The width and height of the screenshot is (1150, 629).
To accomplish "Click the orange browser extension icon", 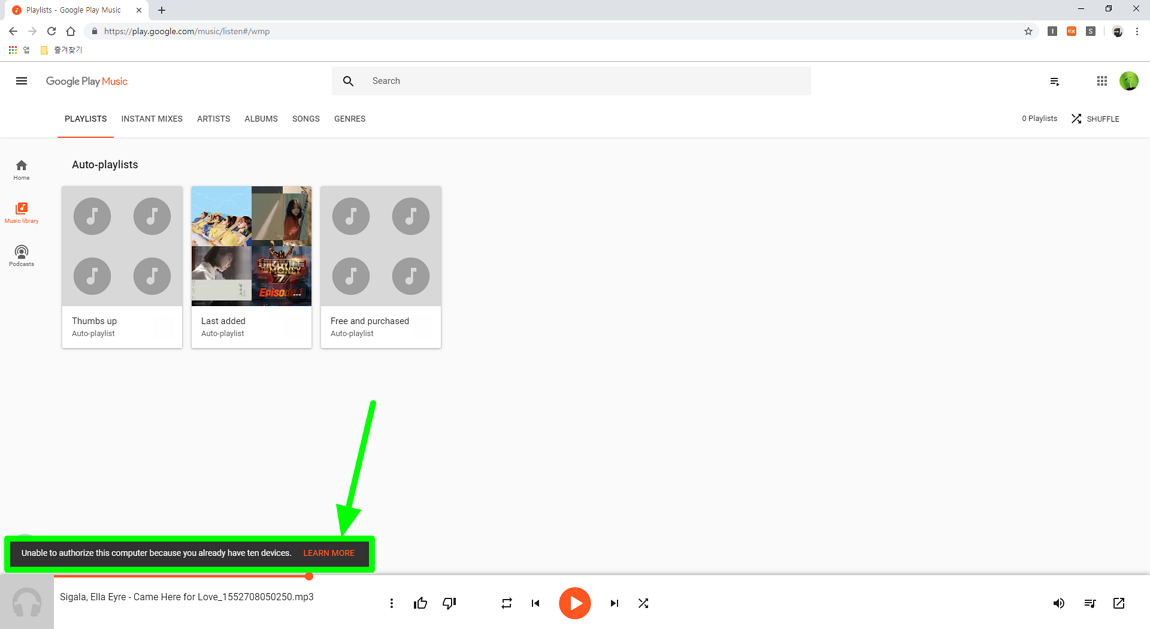I will [x=1072, y=32].
